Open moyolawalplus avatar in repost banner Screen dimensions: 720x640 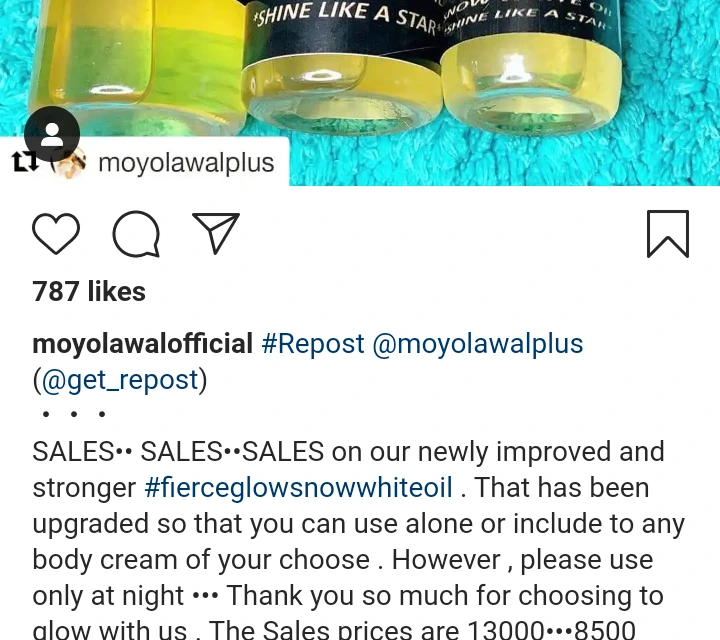(68, 163)
